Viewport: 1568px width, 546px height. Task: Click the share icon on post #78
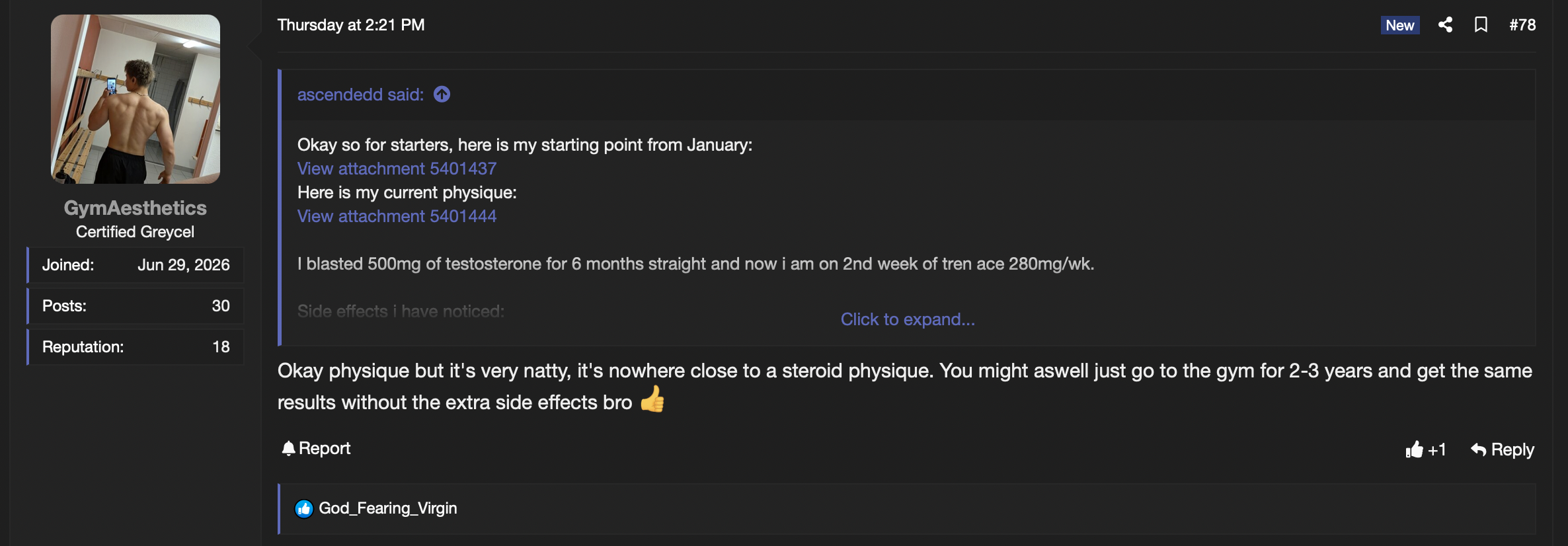tap(1445, 25)
